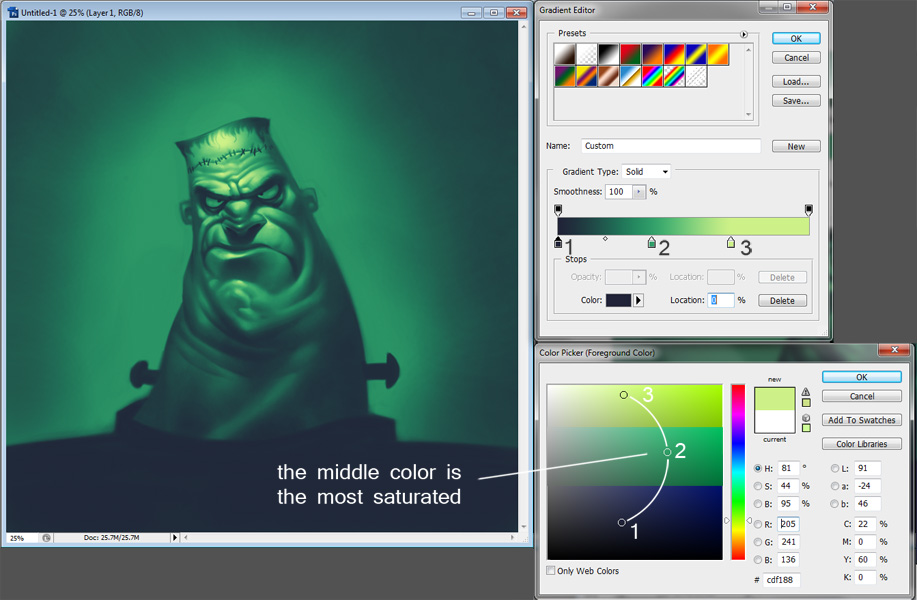
Task: Click the Add To Swatches button
Action: click(861, 419)
